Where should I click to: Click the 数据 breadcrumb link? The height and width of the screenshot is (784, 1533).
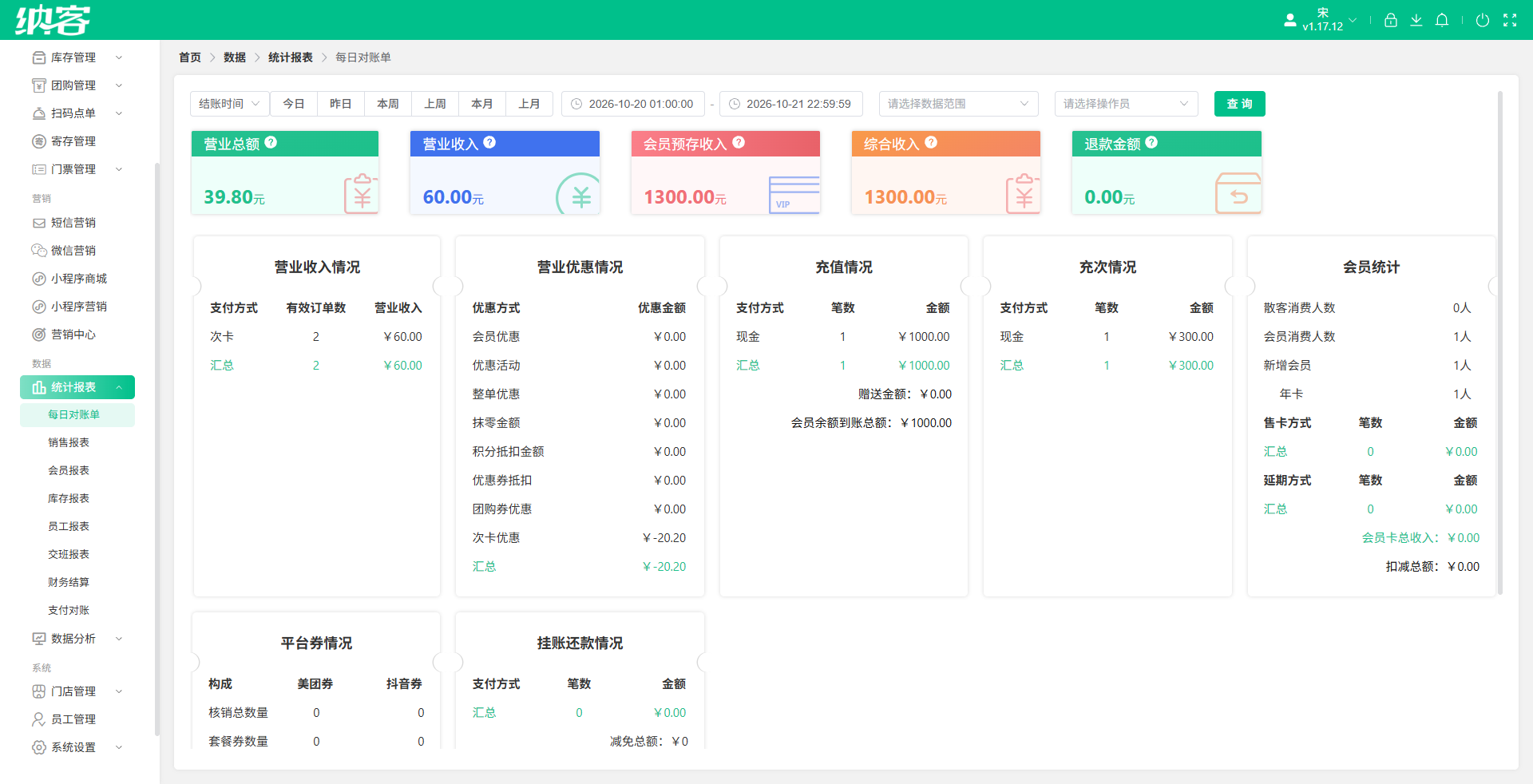[x=235, y=57]
